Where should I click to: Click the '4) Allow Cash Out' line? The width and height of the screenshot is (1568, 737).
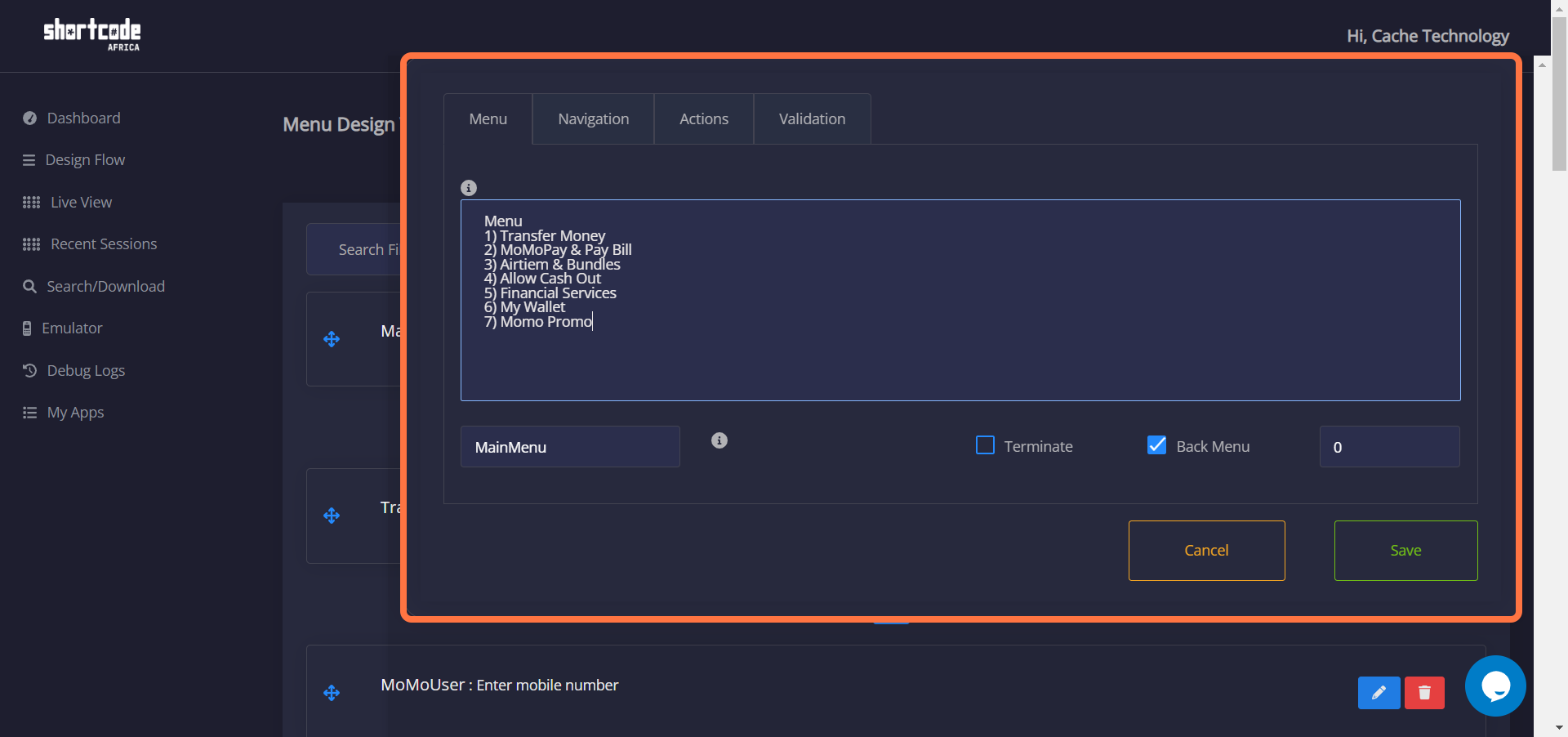[x=542, y=279]
